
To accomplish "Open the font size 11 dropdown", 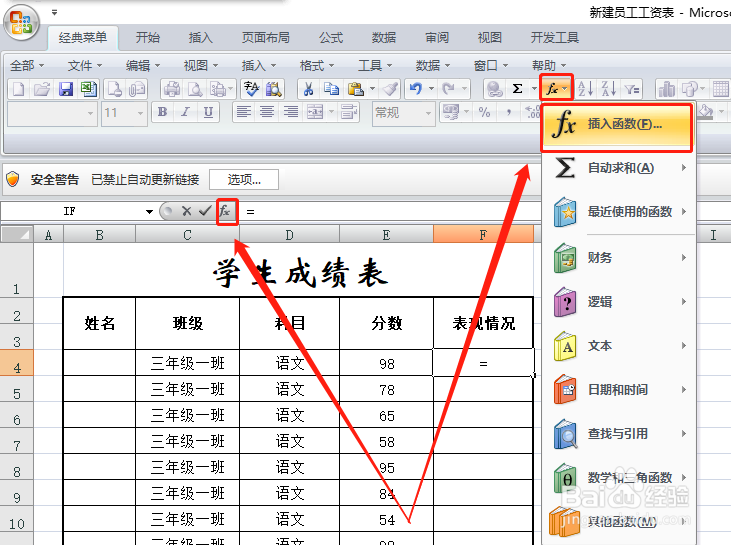I will point(140,113).
